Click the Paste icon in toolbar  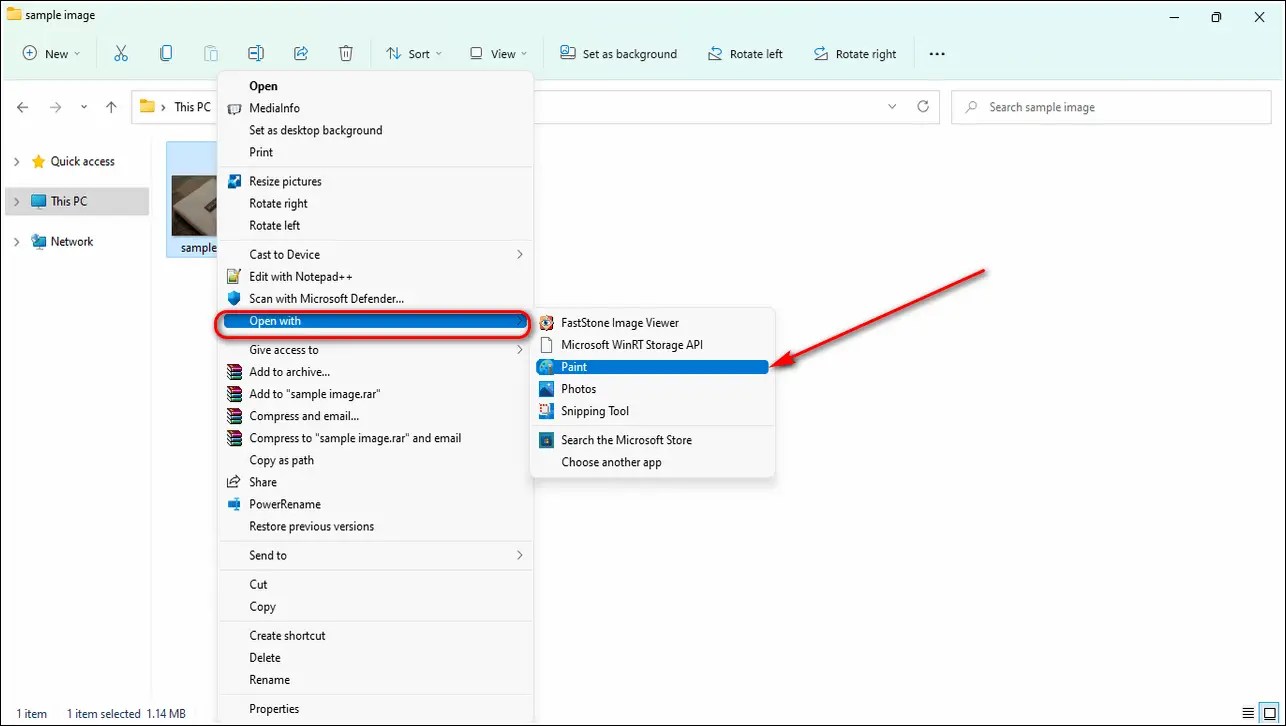click(x=211, y=54)
